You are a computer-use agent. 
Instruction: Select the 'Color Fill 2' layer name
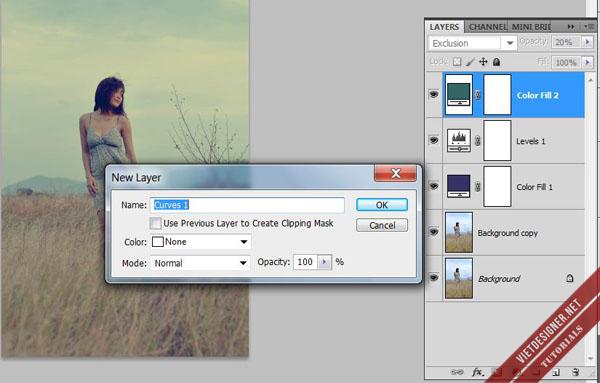(537, 95)
